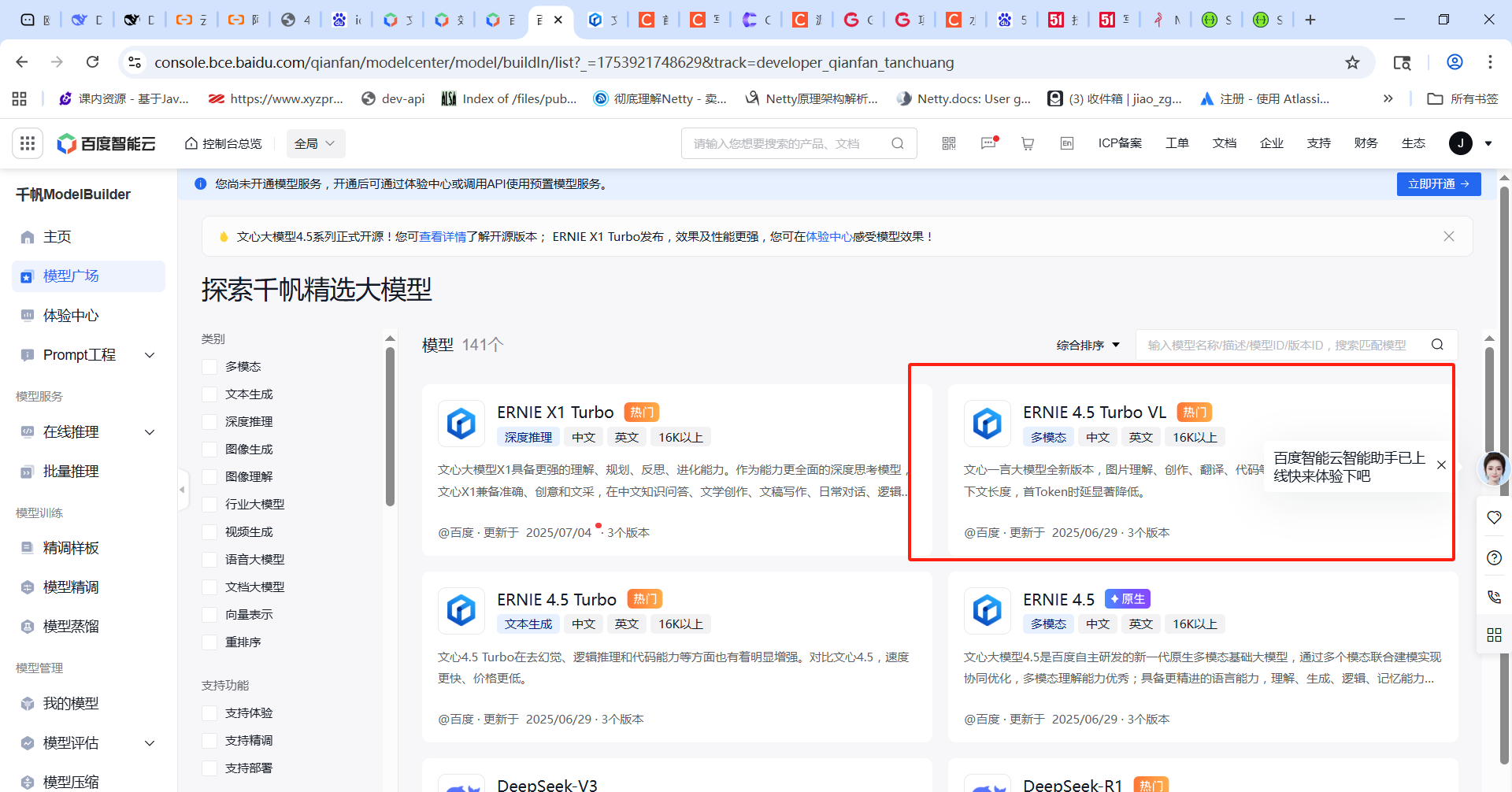Open the product grid menu icon
This screenshot has width=1512, height=792.
pyautogui.click(x=28, y=143)
